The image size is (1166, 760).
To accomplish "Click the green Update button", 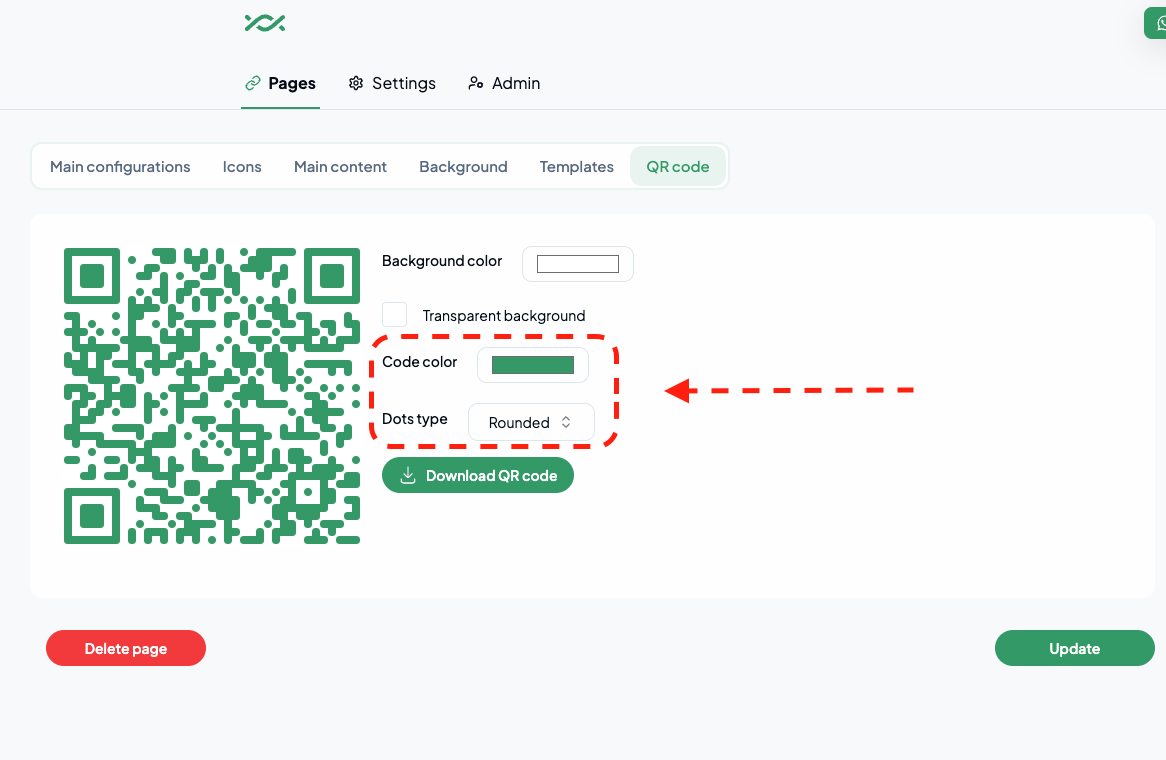I will [x=1075, y=648].
